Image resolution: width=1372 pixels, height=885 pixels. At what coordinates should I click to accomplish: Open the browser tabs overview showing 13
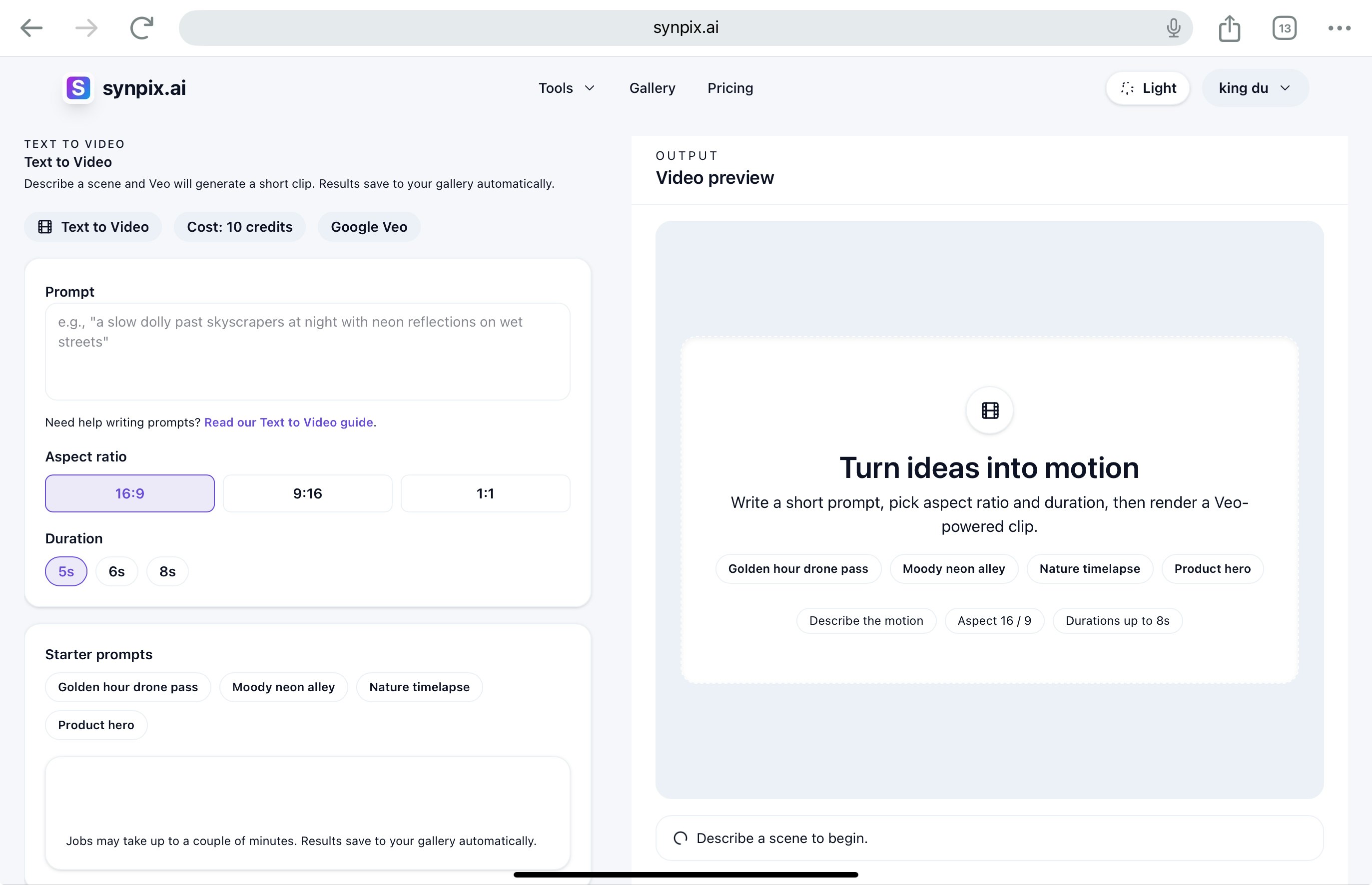(1284, 27)
